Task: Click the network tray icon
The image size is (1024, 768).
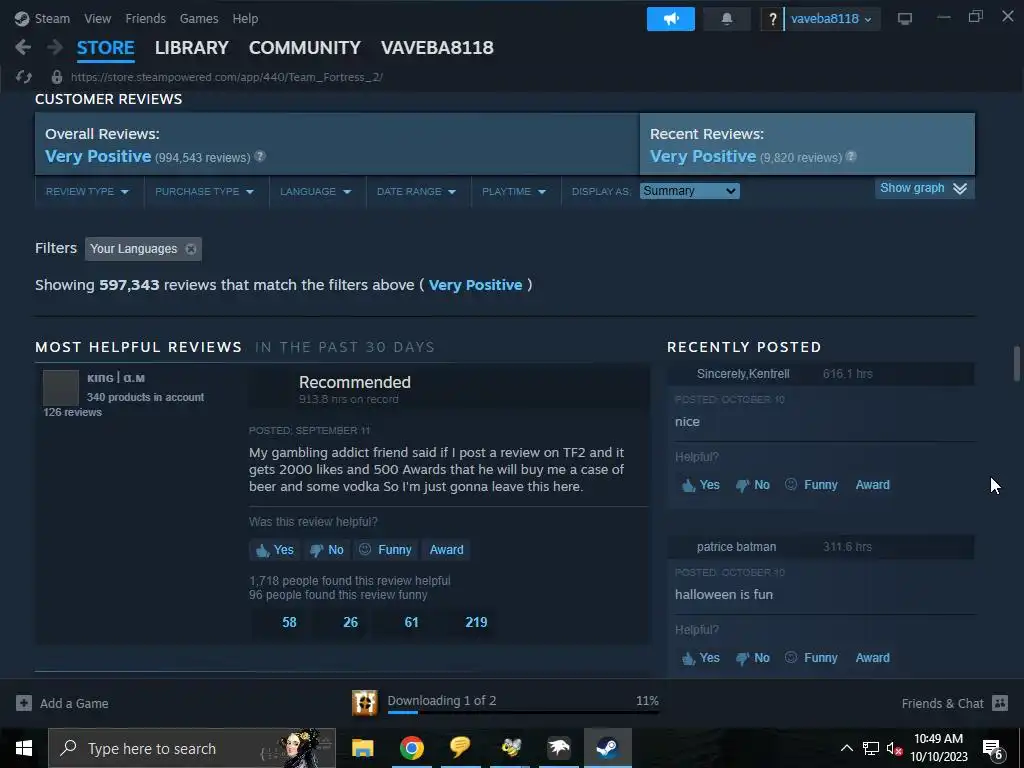Action: pos(871,748)
